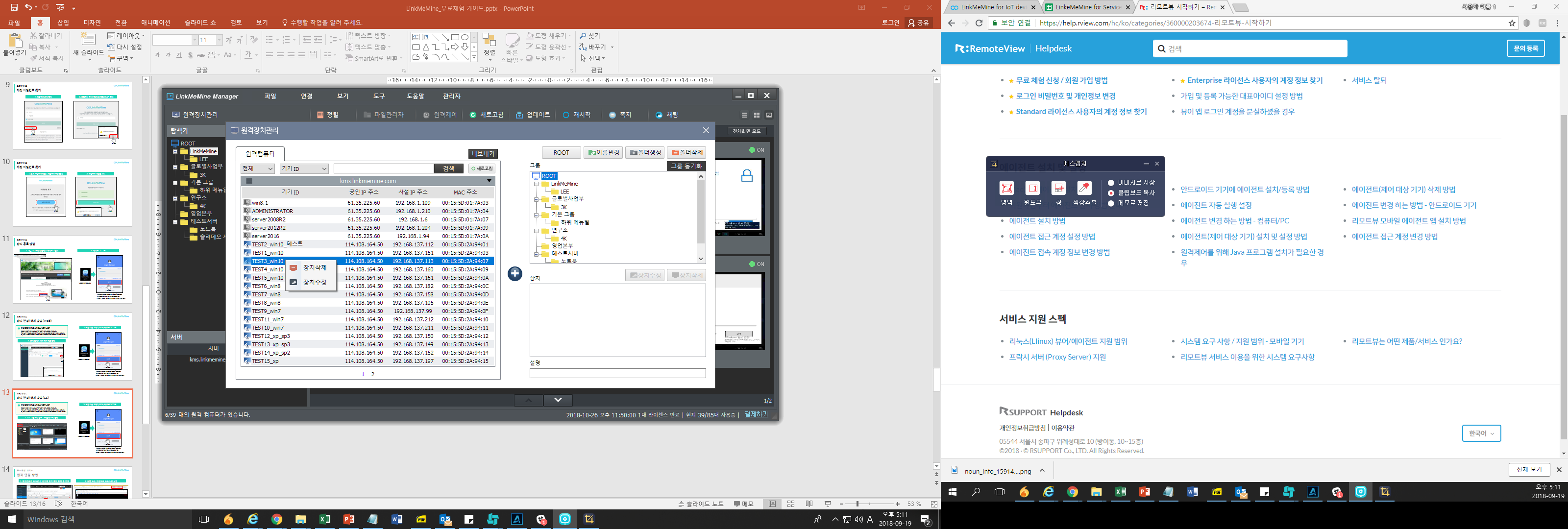The height and width of the screenshot is (529, 1568).
Task: Select 이미지로 저장 radio option
Action: tap(1111, 183)
